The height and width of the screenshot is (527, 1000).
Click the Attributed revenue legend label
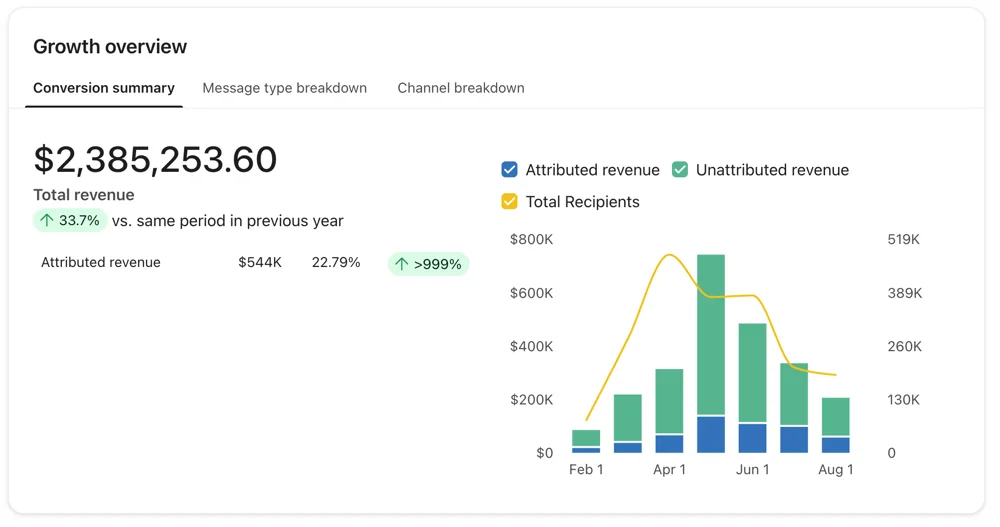coord(592,170)
